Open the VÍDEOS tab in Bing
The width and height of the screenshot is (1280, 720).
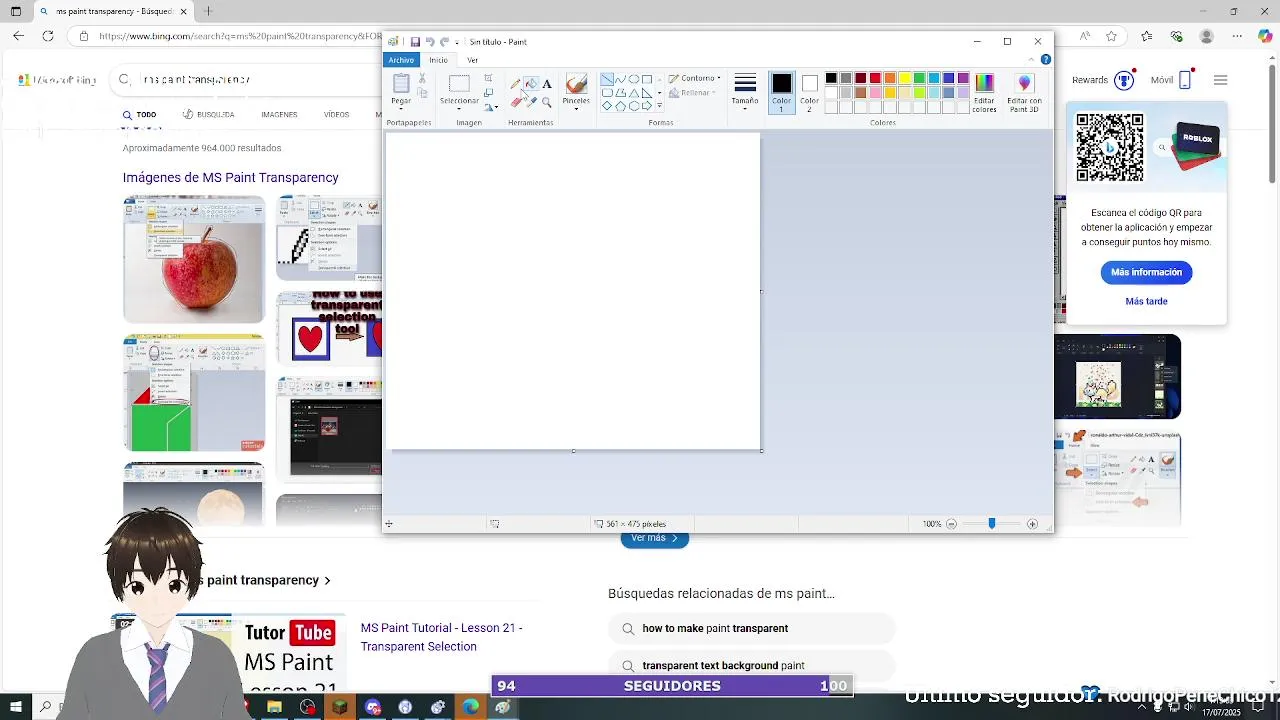[336, 115]
